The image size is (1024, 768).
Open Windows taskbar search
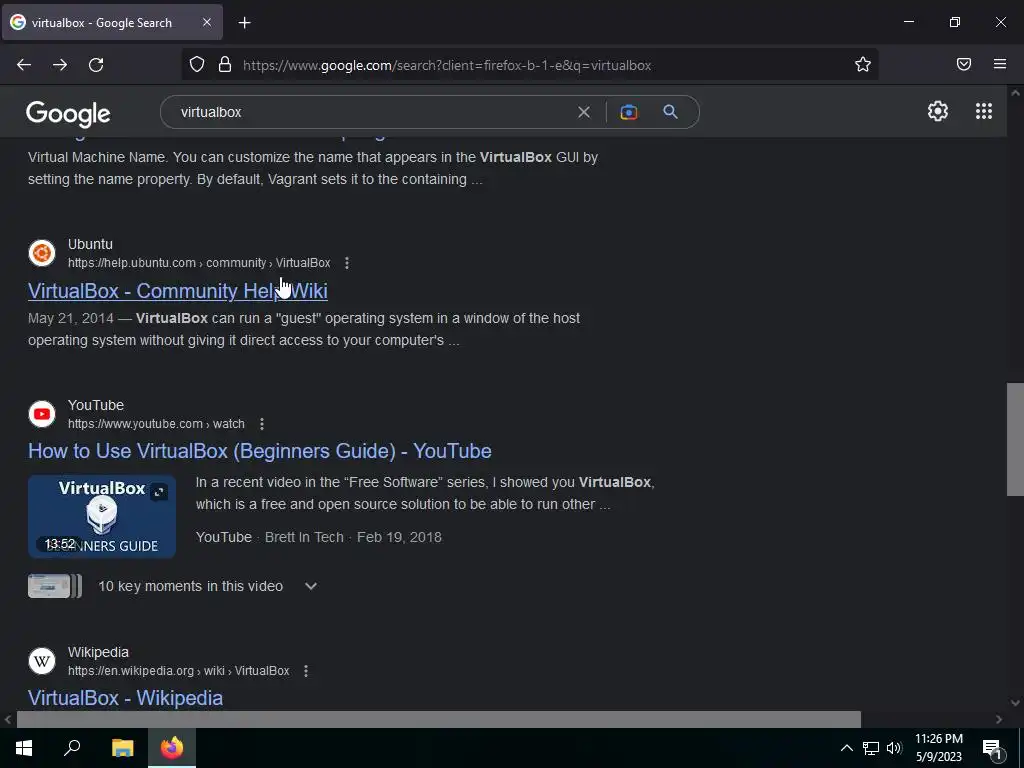point(72,748)
